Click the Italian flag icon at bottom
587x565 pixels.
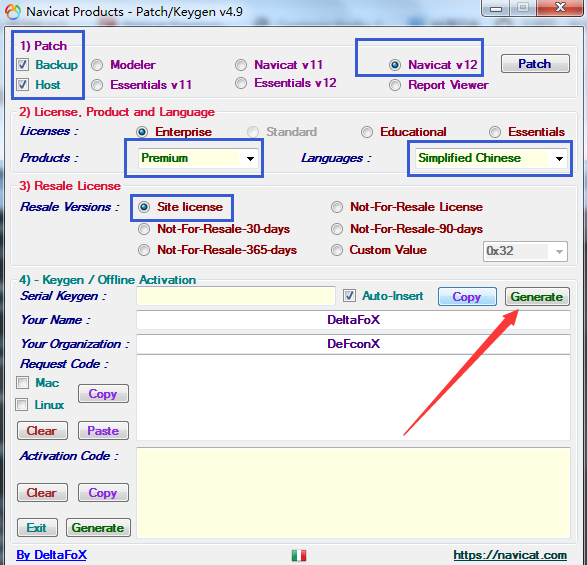[x=299, y=555]
